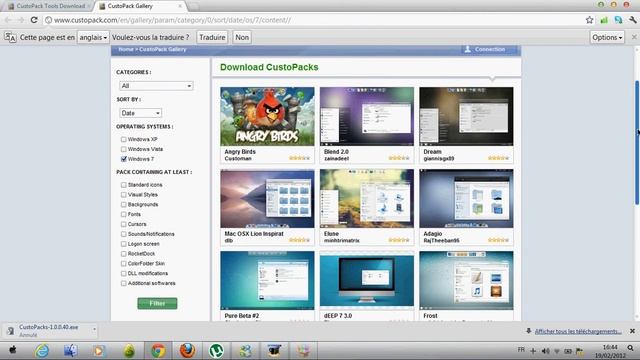Enable the Visual Styles checkbox
Viewport: 640px width, 360px height.
pos(124,195)
